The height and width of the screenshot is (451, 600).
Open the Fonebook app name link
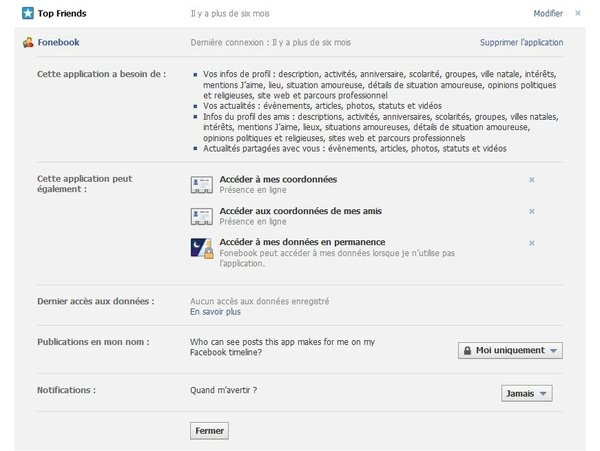[x=59, y=42]
